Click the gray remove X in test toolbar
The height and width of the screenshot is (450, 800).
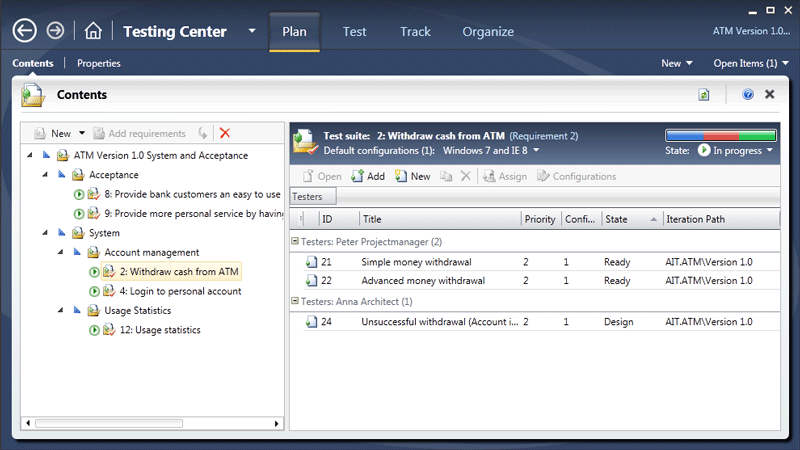(465, 176)
